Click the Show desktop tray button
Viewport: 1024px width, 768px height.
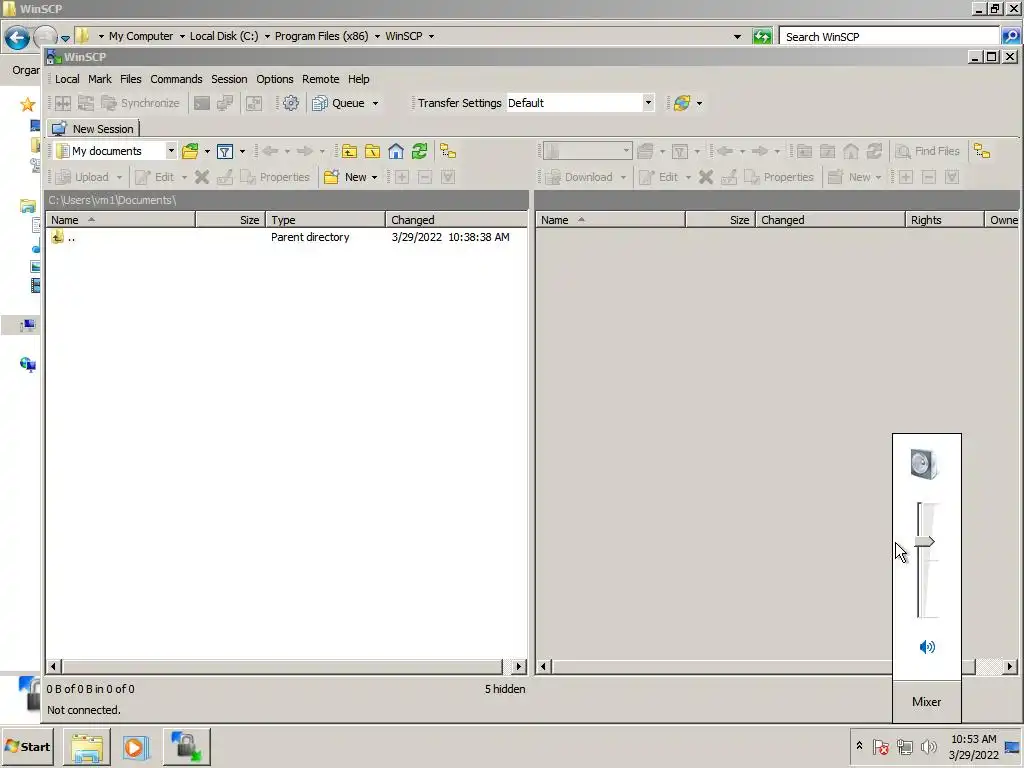coord(1013,746)
